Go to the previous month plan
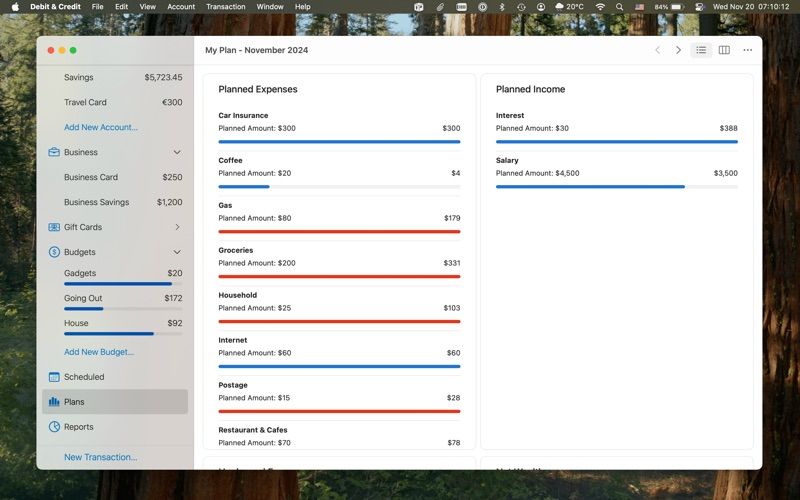The width and height of the screenshot is (800, 500). tap(658, 50)
